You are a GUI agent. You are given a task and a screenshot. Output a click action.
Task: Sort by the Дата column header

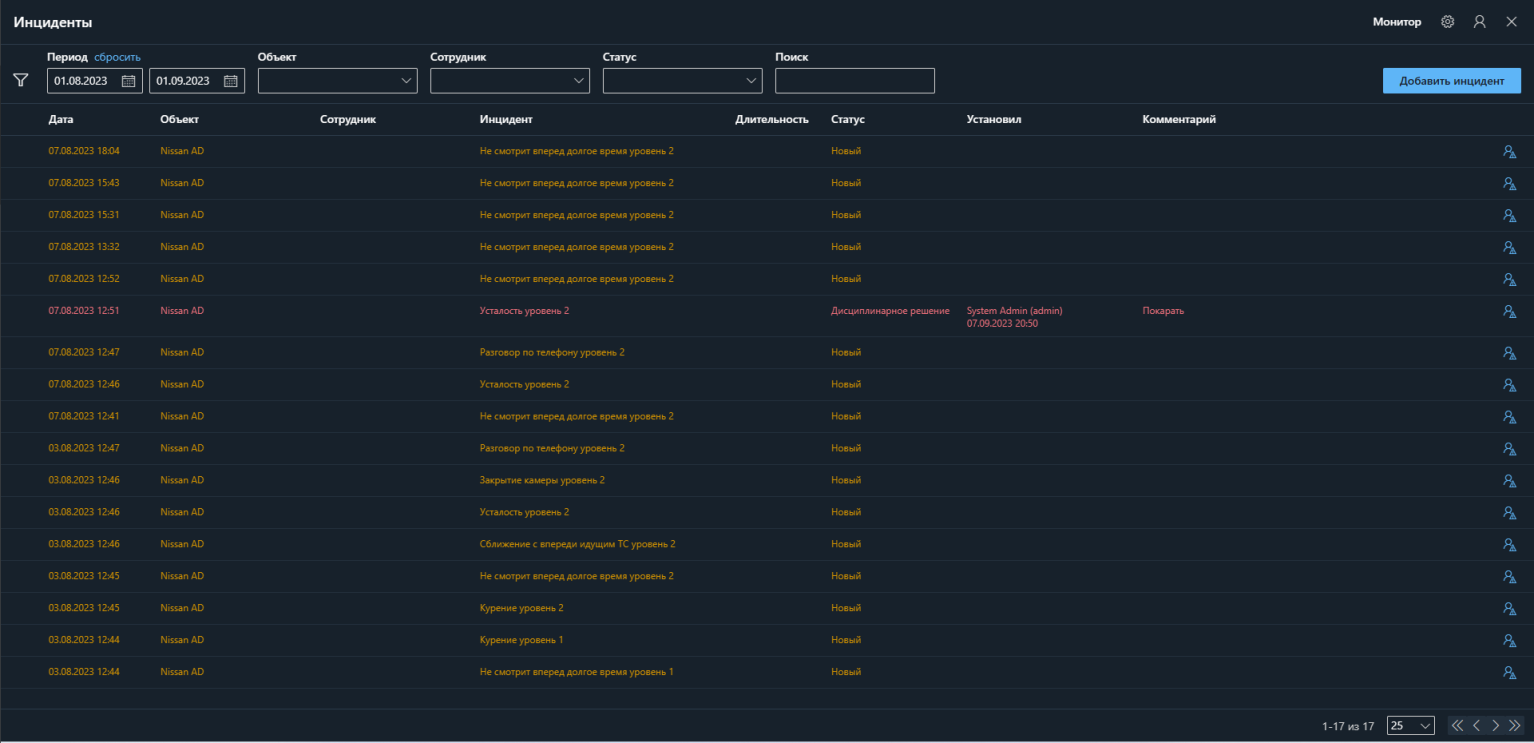(61, 120)
